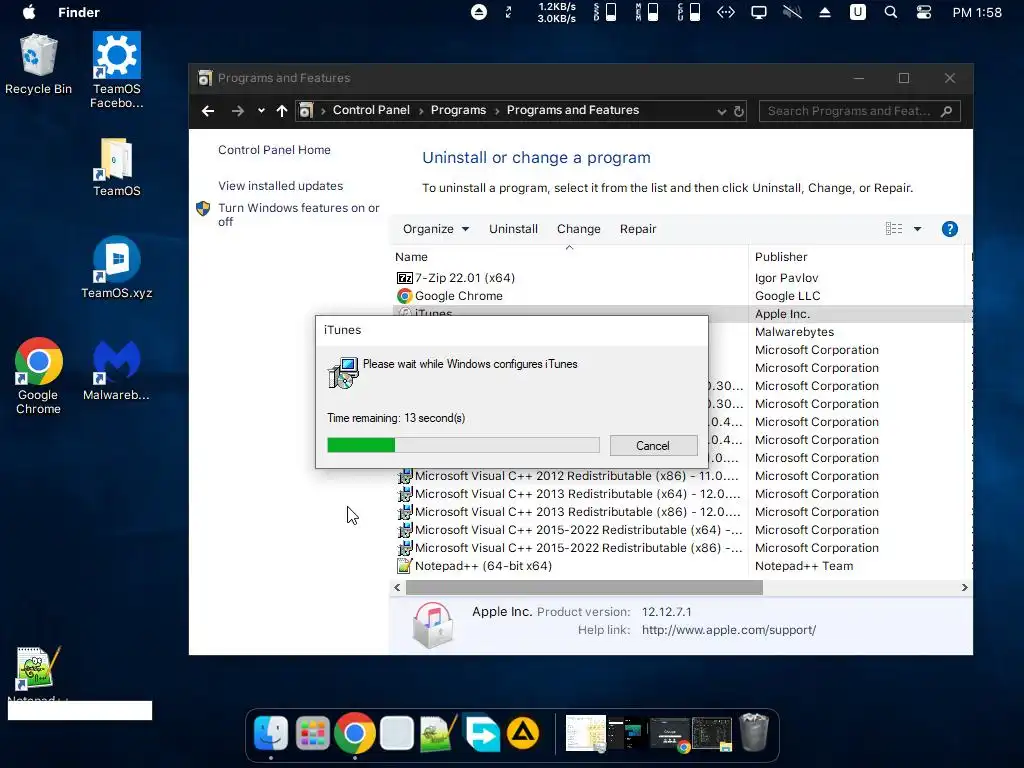Launch Chrome from the dock
This screenshot has width=1024, height=768.
[x=355, y=733]
